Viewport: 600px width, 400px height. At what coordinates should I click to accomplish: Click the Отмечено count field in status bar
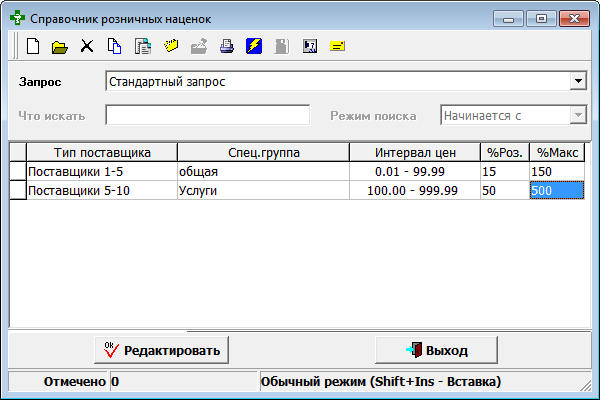184,381
